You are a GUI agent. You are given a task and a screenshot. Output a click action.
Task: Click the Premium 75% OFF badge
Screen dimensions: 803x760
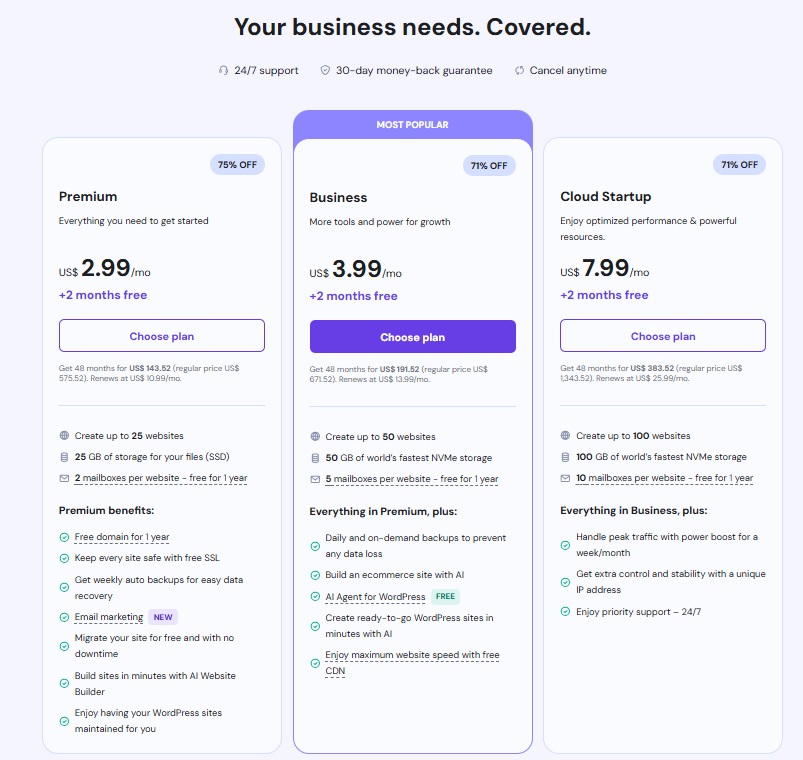pos(237,165)
